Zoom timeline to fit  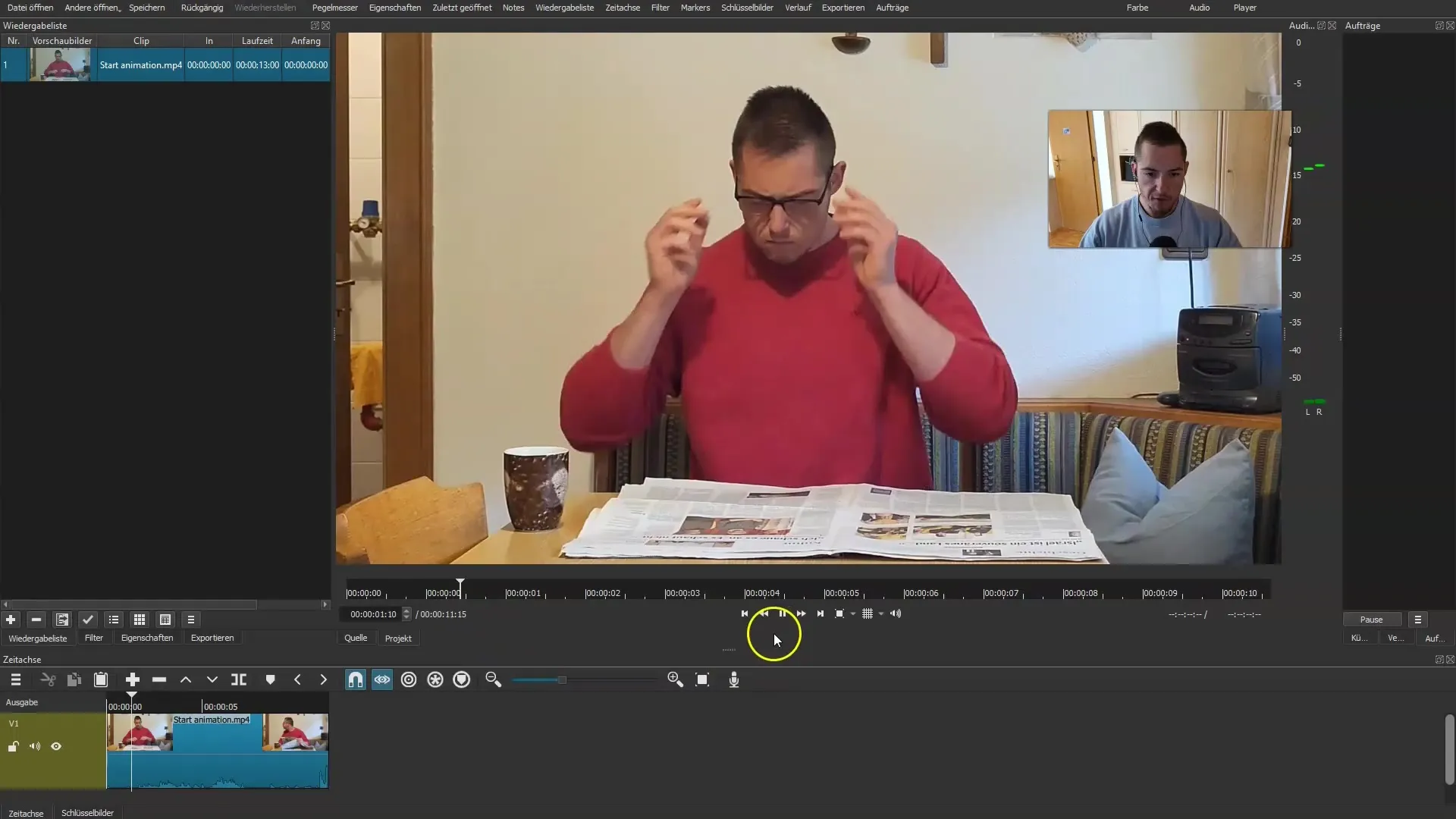click(702, 680)
